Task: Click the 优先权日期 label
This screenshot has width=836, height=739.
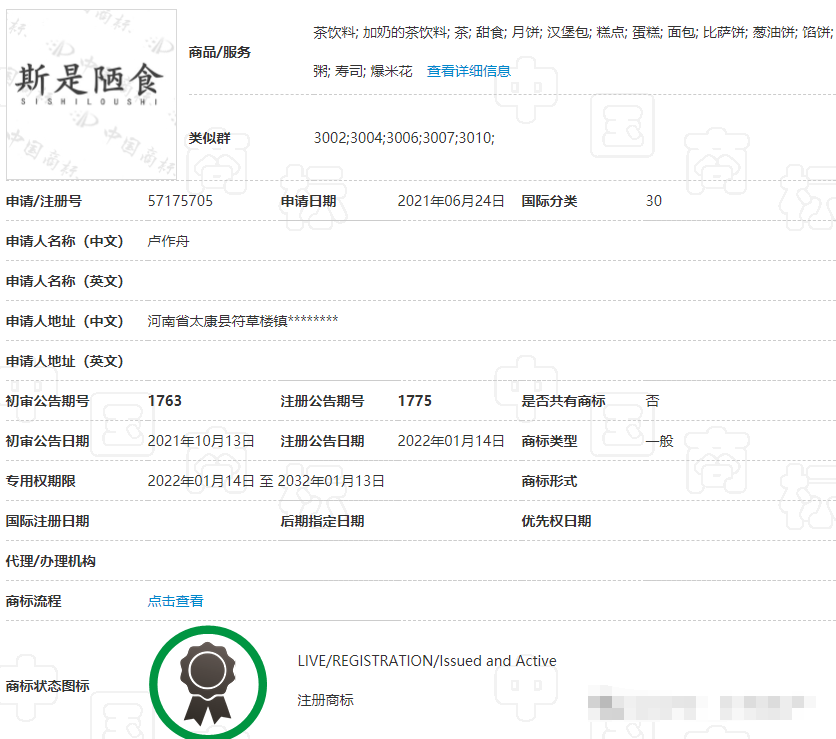Action: pyautogui.click(x=556, y=521)
